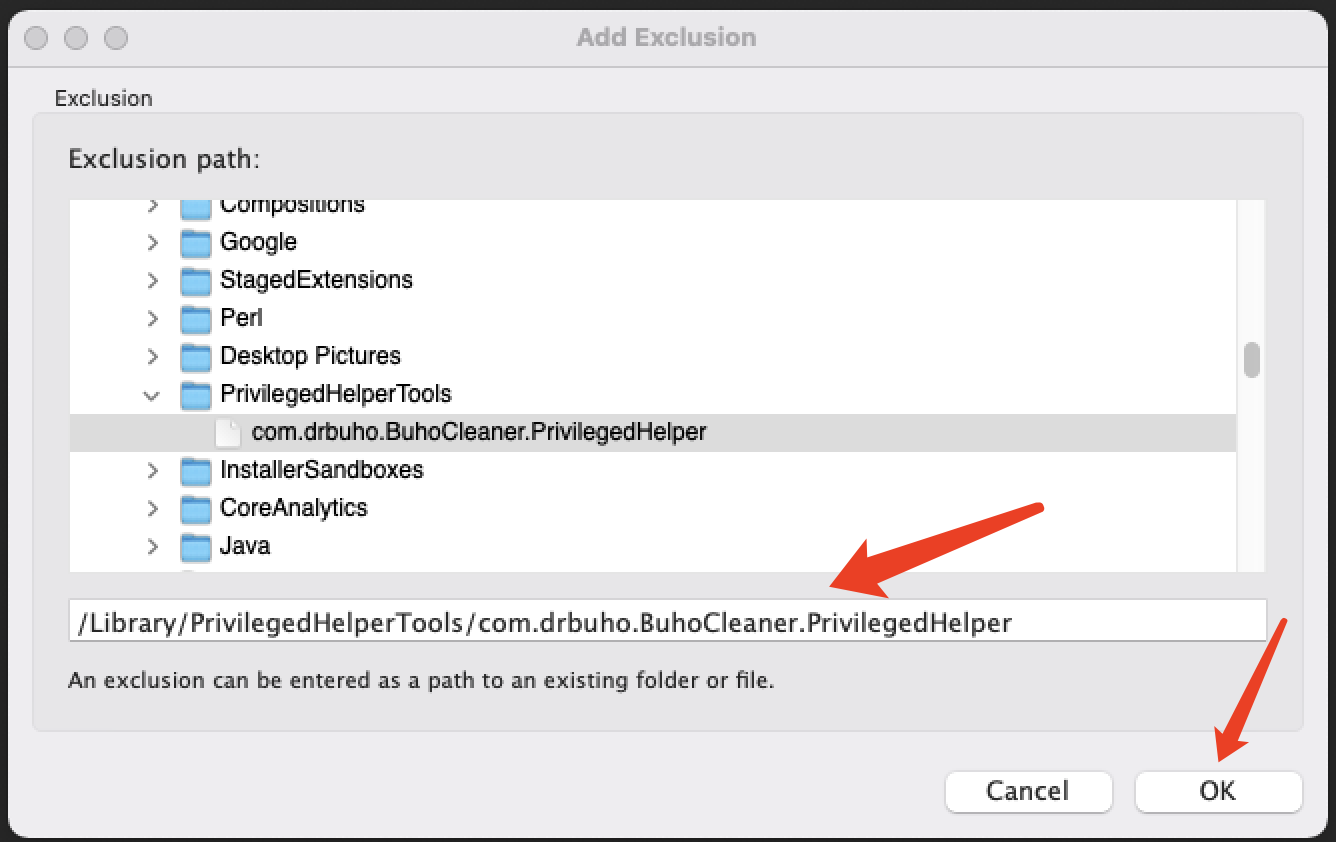Click the Java folder icon
The height and width of the screenshot is (842, 1336).
[x=195, y=547]
